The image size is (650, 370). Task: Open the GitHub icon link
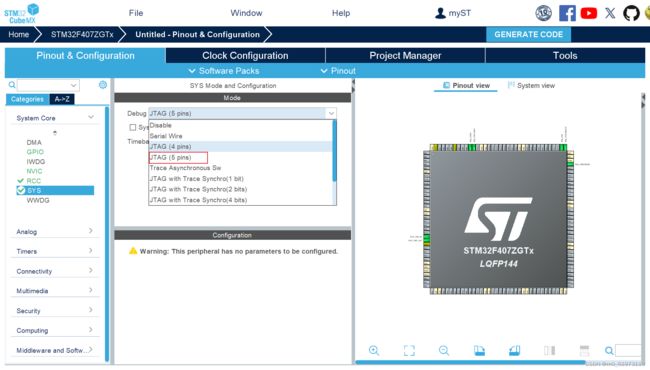(x=631, y=13)
